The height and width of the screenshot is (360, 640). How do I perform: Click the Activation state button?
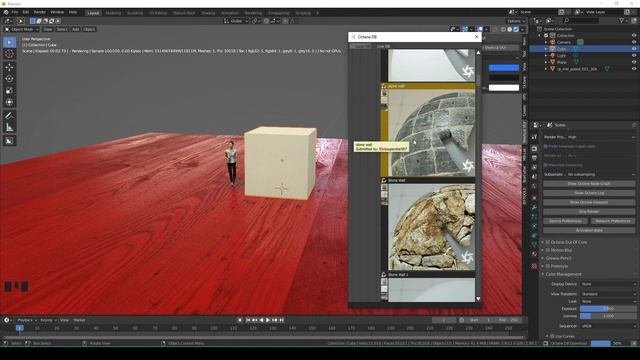(589, 230)
